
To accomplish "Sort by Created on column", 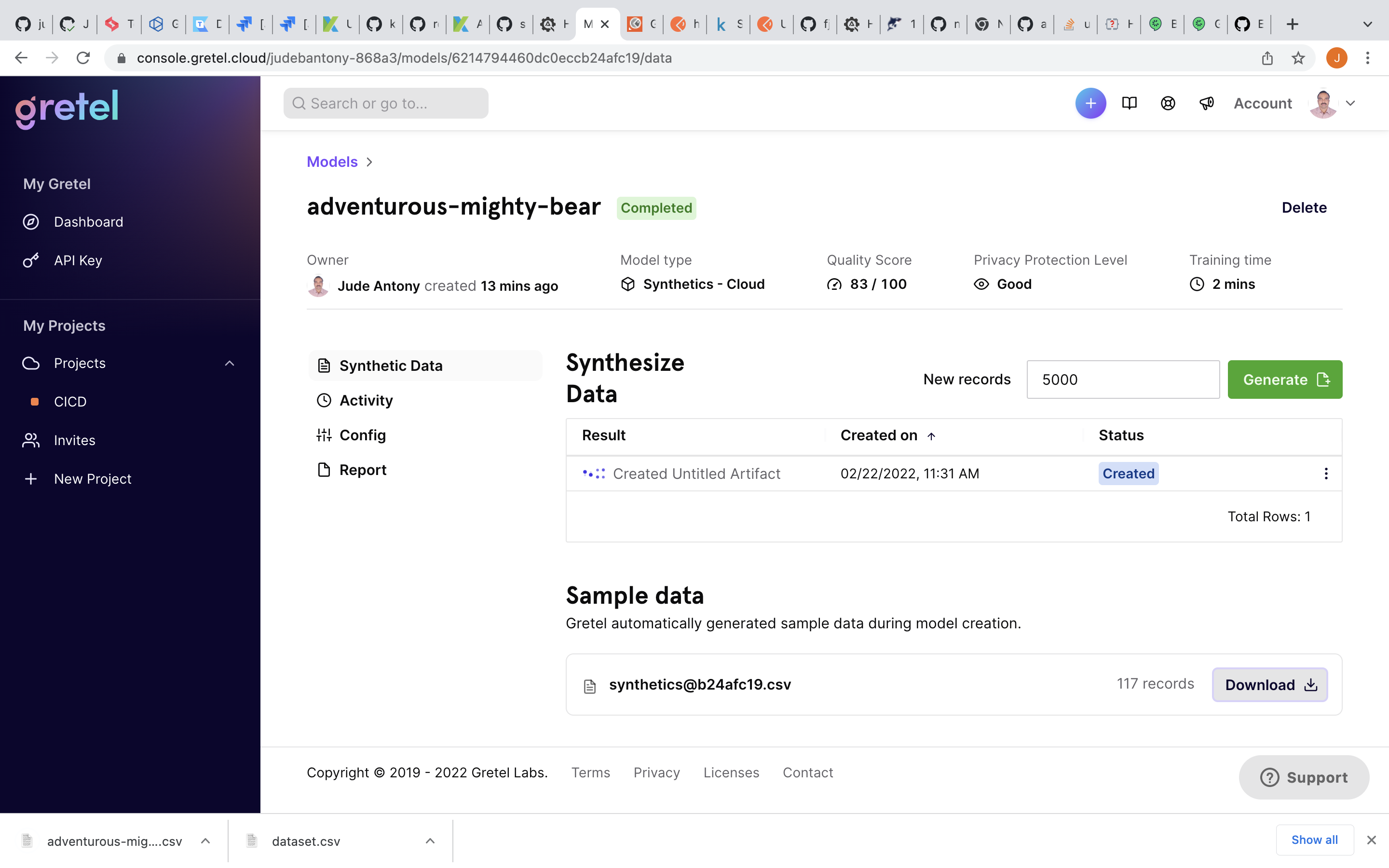I will pos(888,436).
